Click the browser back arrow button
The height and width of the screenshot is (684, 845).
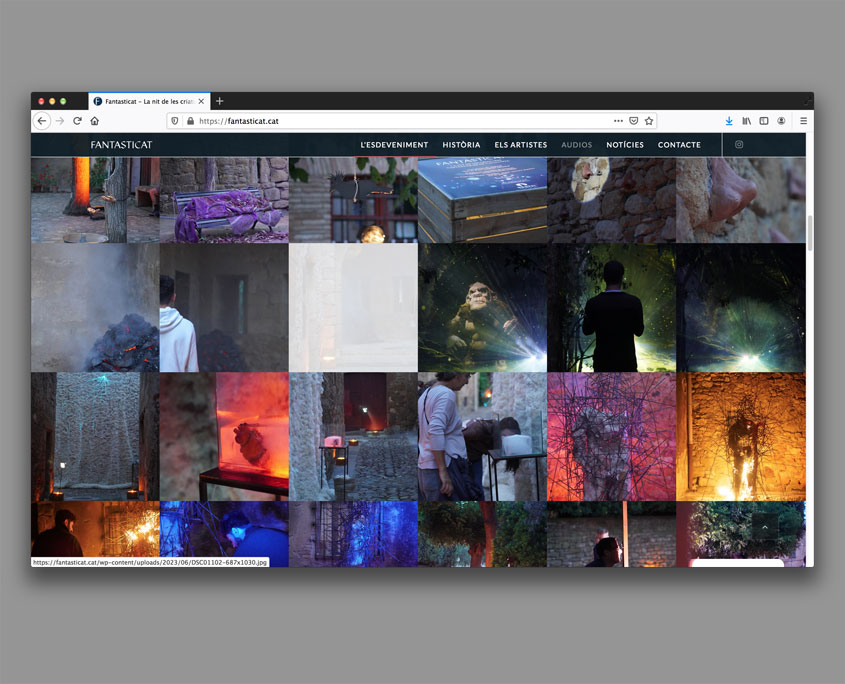pyautogui.click(x=42, y=121)
